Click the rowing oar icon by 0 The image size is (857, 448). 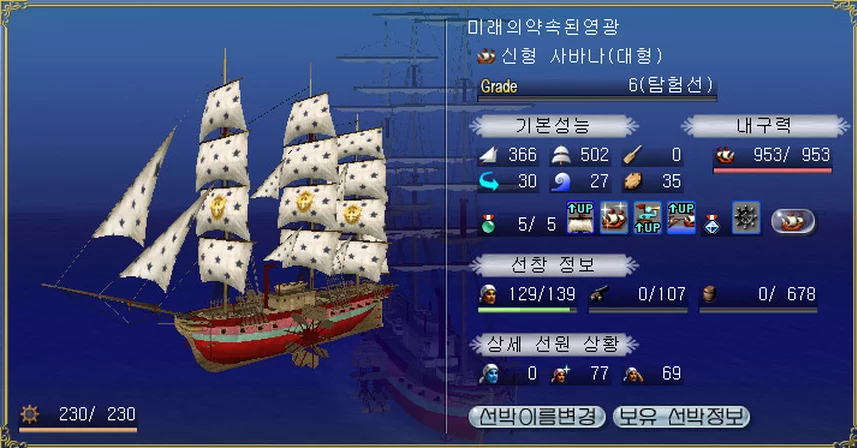click(632, 156)
